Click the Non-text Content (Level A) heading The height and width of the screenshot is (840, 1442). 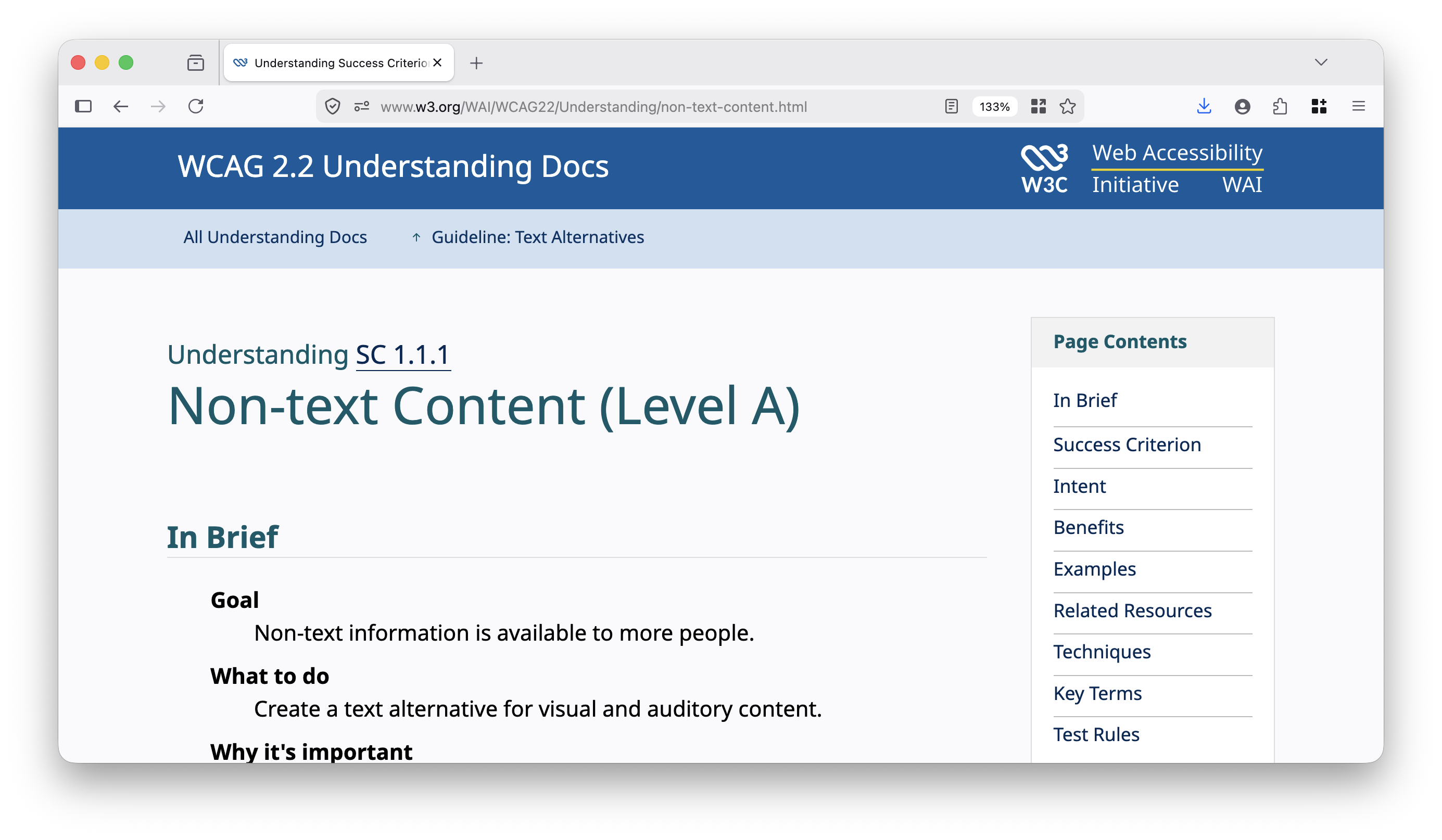[484, 406]
